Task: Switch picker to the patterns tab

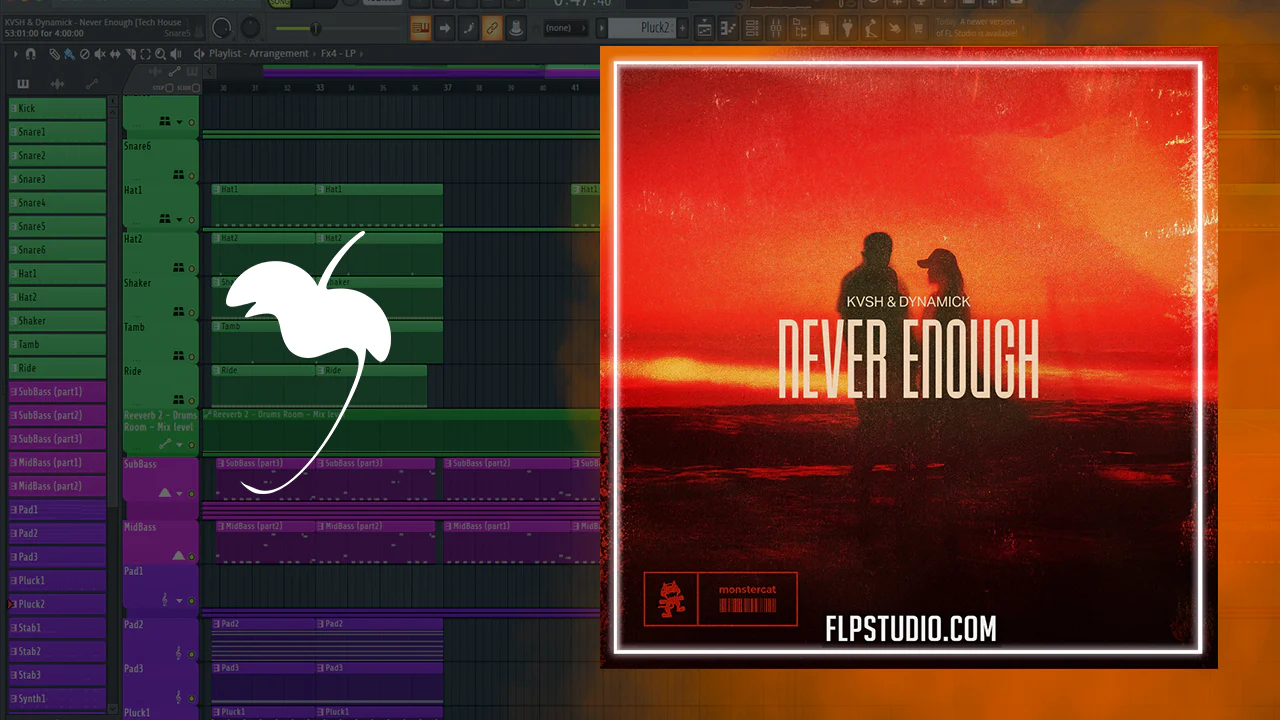Action: (23, 83)
